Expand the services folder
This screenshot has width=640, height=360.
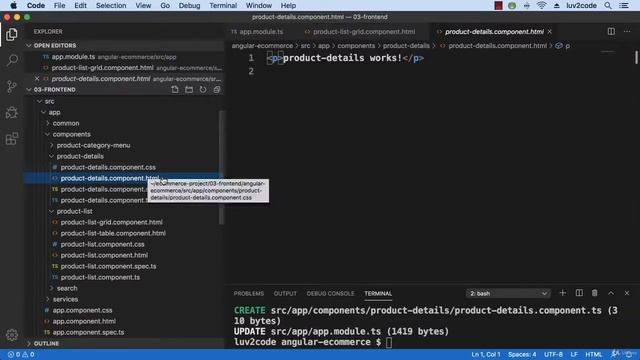[x=47, y=299]
